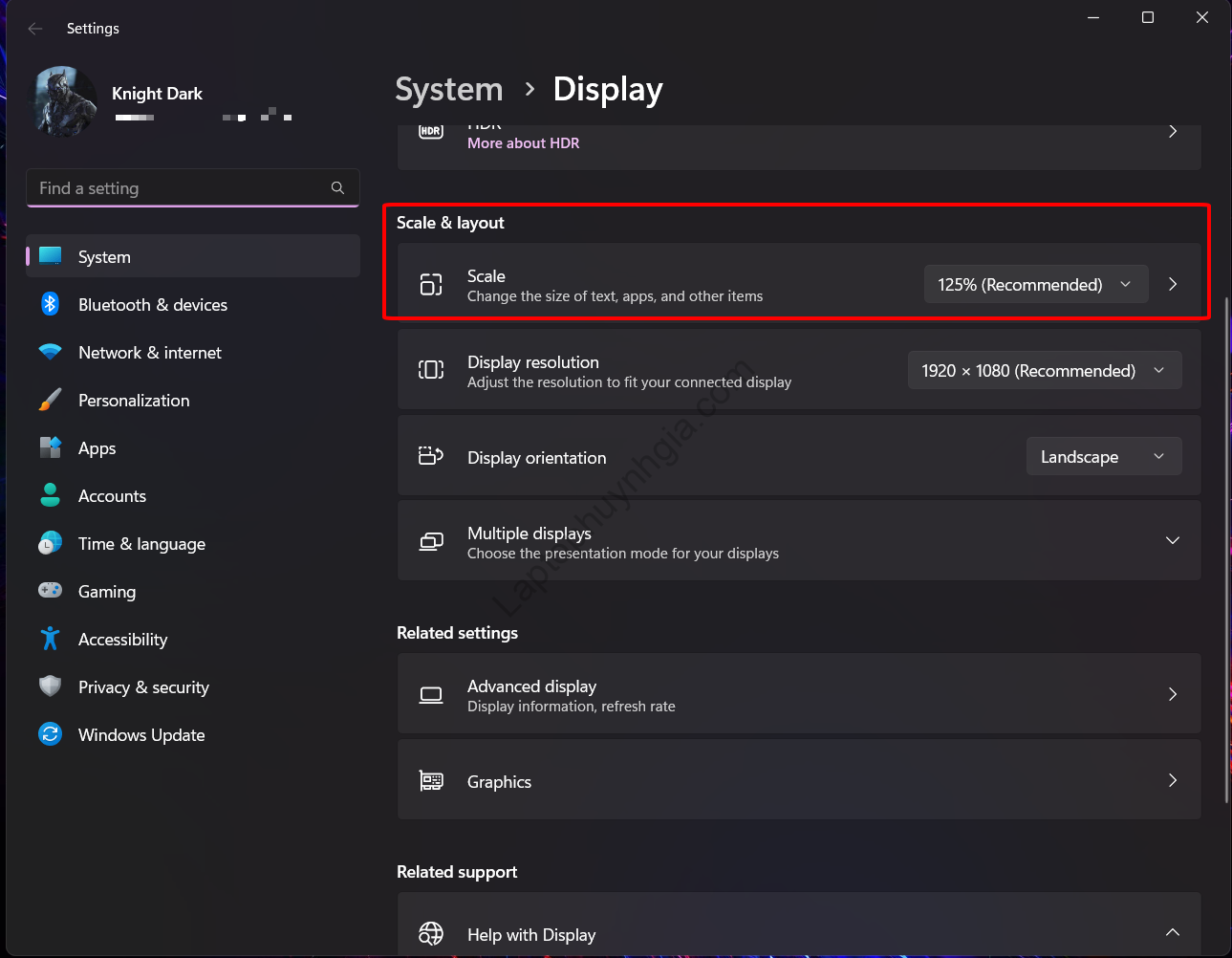The width and height of the screenshot is (1232, 958).
Task: Click the HDR icon
Action: [x=431, y=131]
